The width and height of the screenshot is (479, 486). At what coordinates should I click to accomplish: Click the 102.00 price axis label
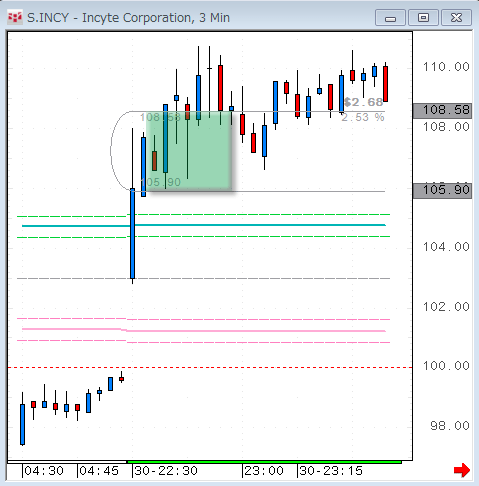point(446,306)
